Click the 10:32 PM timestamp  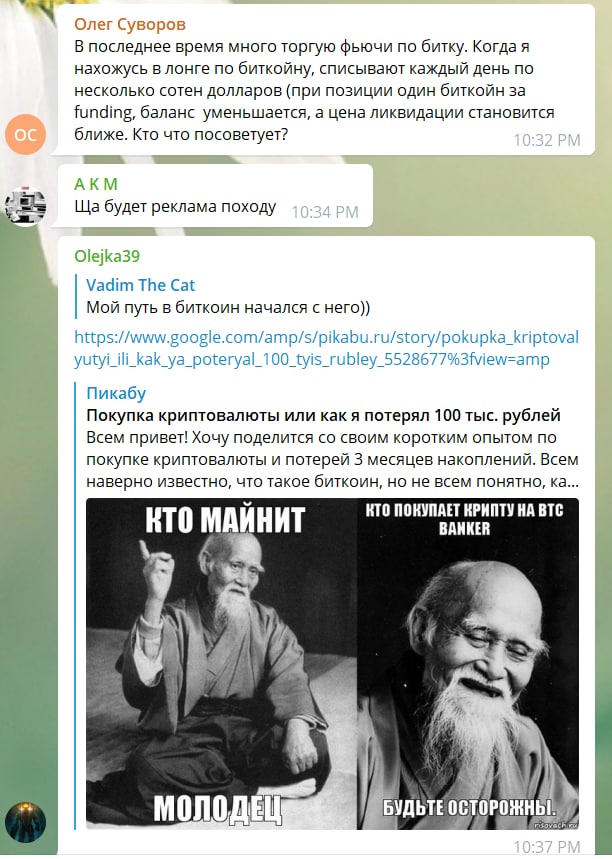[546, 140]
